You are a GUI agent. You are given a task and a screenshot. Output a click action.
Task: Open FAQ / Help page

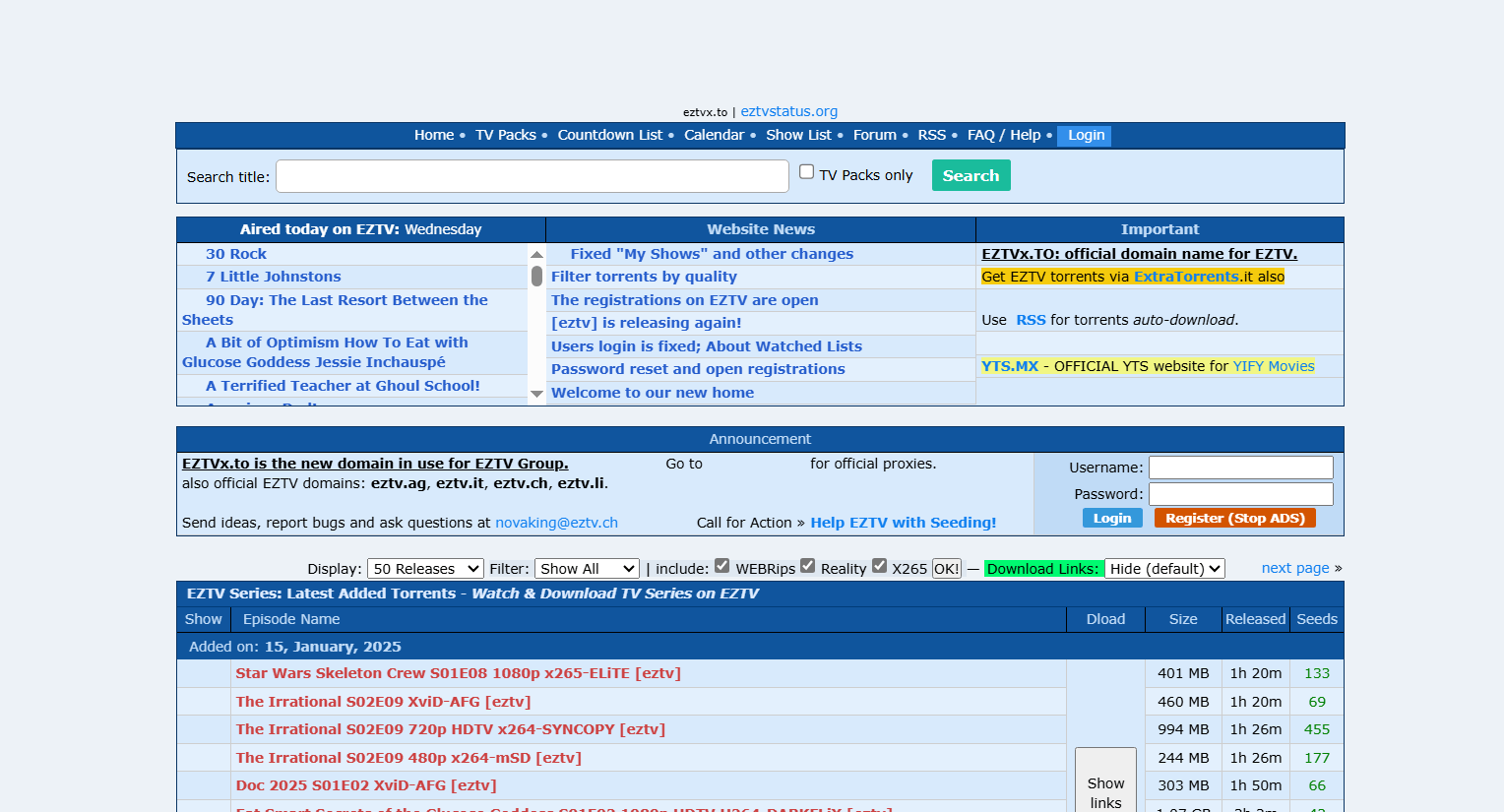[1004, 135]
